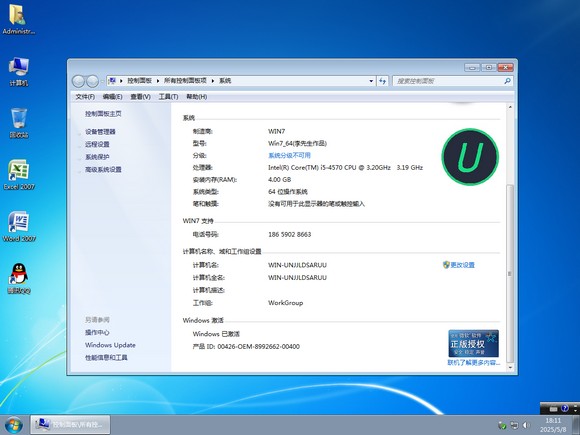
Task: Click the control panel icon in address bar
Action: click(x=112, y=80)
